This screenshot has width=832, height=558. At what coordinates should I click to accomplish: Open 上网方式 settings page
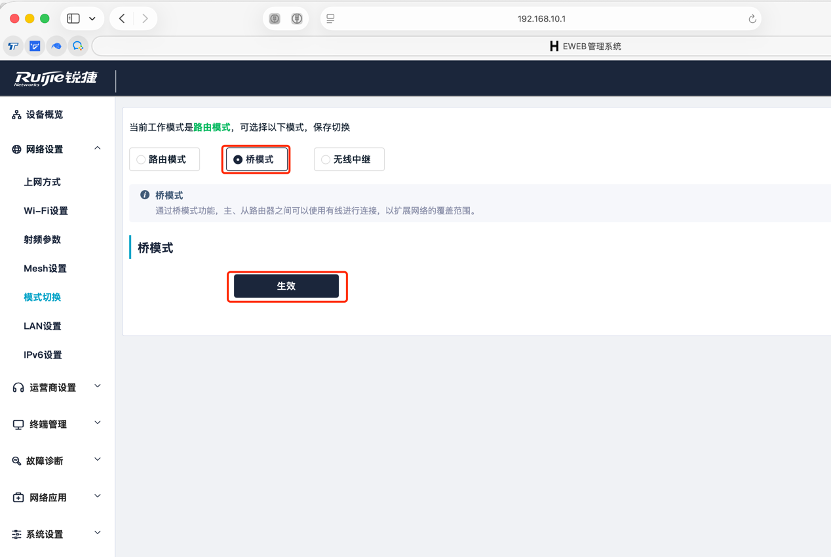pyautogui.click(x=42, y=182)
